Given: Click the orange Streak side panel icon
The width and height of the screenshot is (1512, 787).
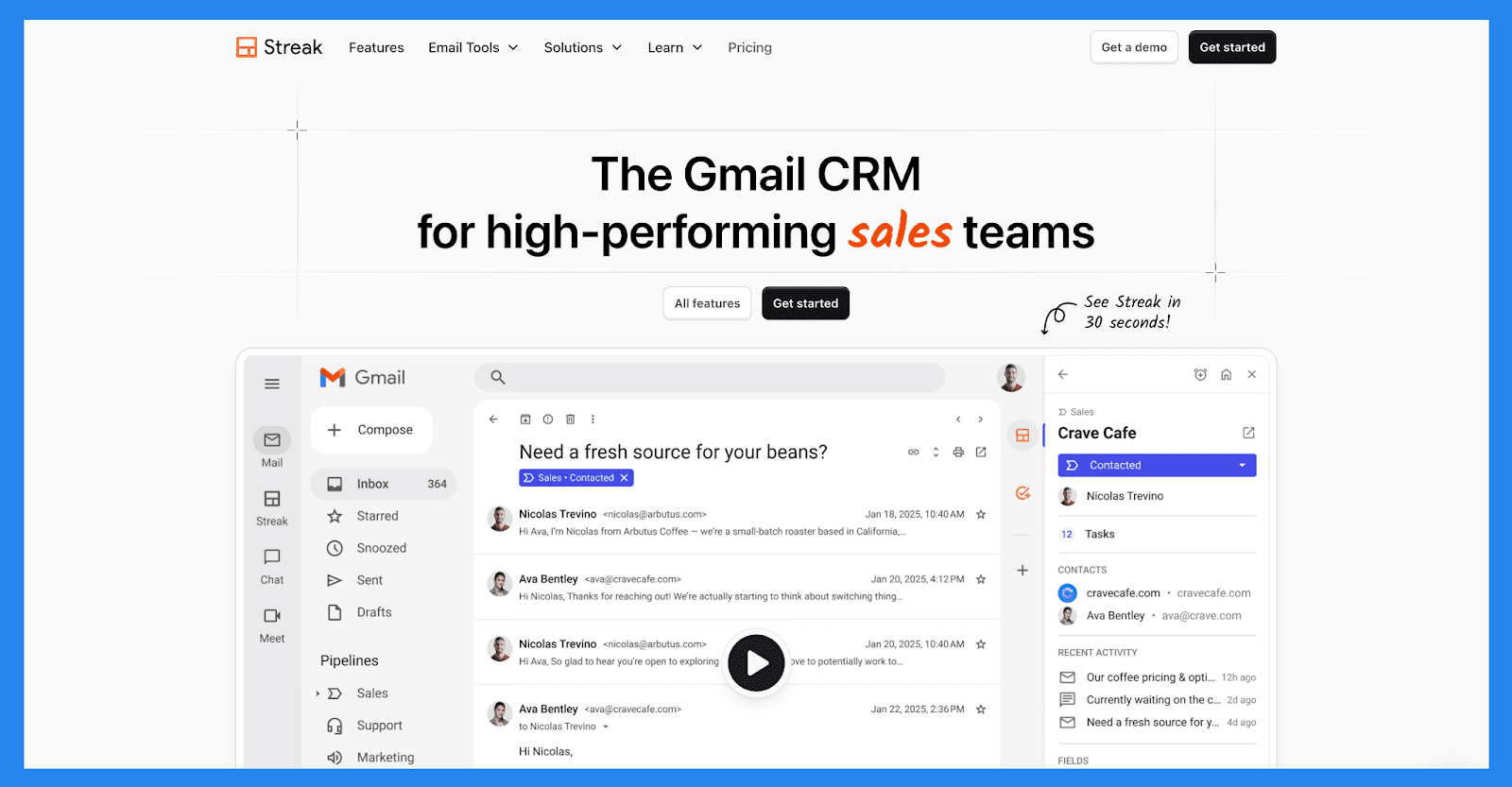Looking at the screenshot, I should click(x=1022, y=436).
